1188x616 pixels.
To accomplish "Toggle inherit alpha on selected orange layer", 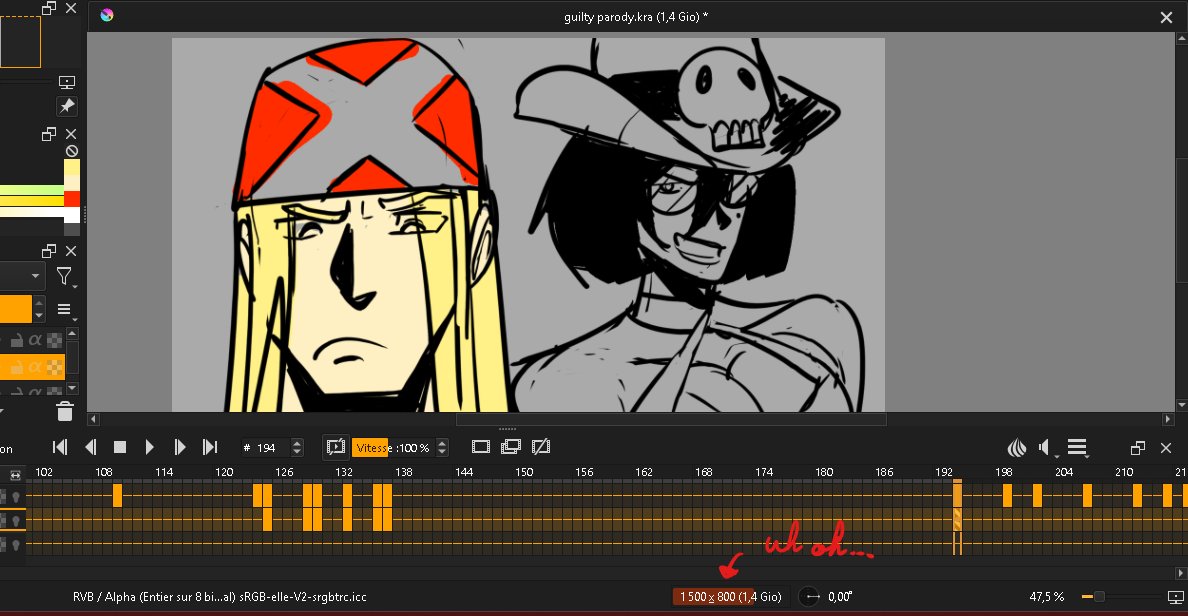I will coord(35,367).
